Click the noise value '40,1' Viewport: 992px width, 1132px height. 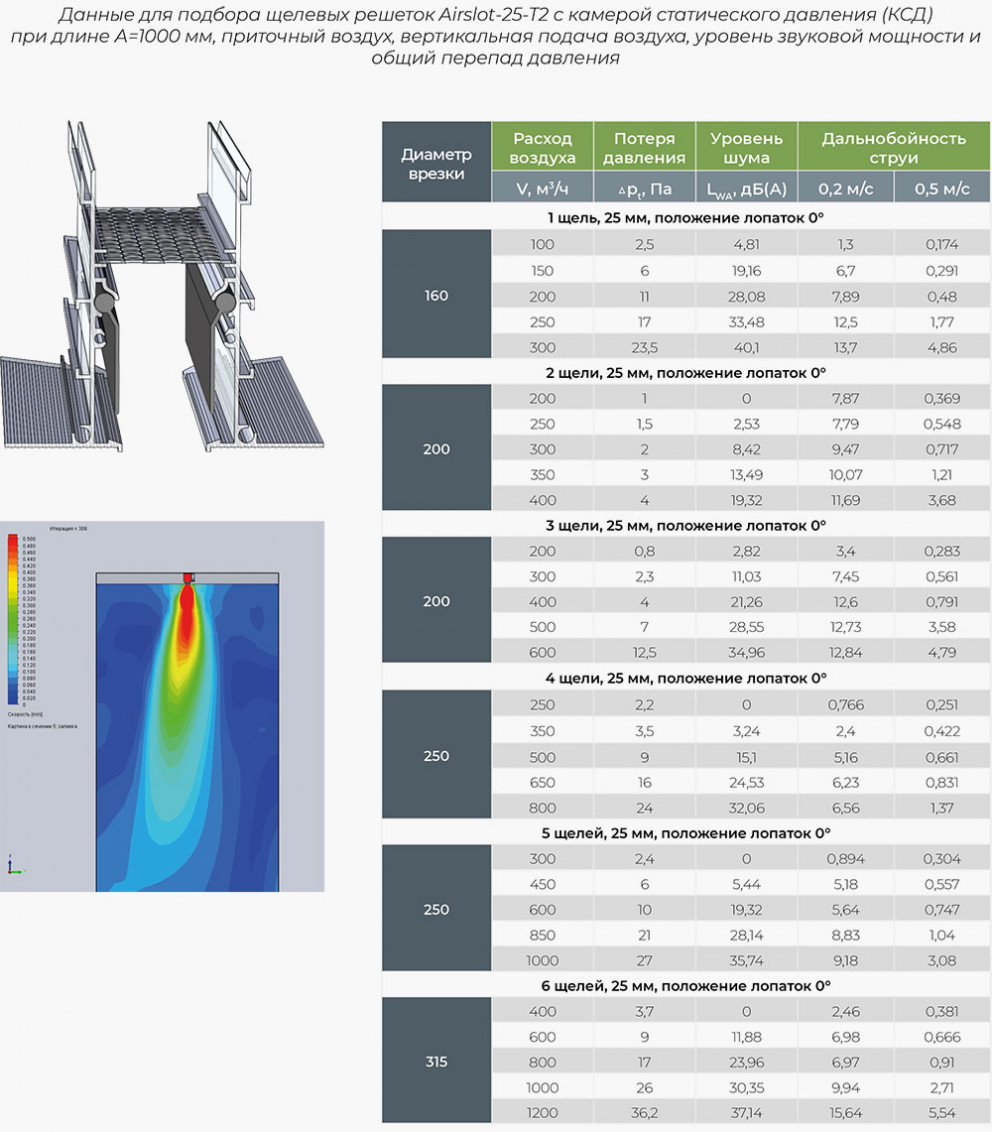[746, 347]
